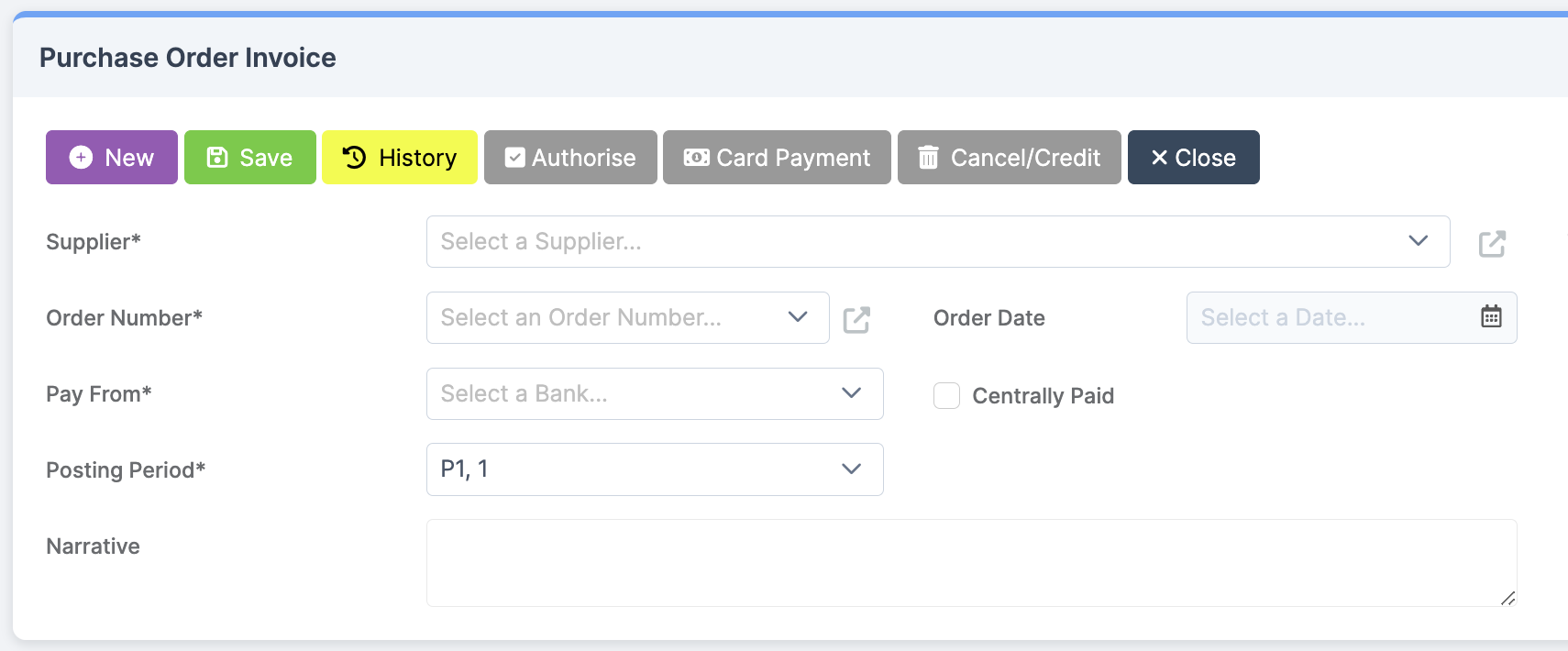Click the Select a Date input field
The width and height of the screenshot is (1568, 651).
tap(1352, 317)
